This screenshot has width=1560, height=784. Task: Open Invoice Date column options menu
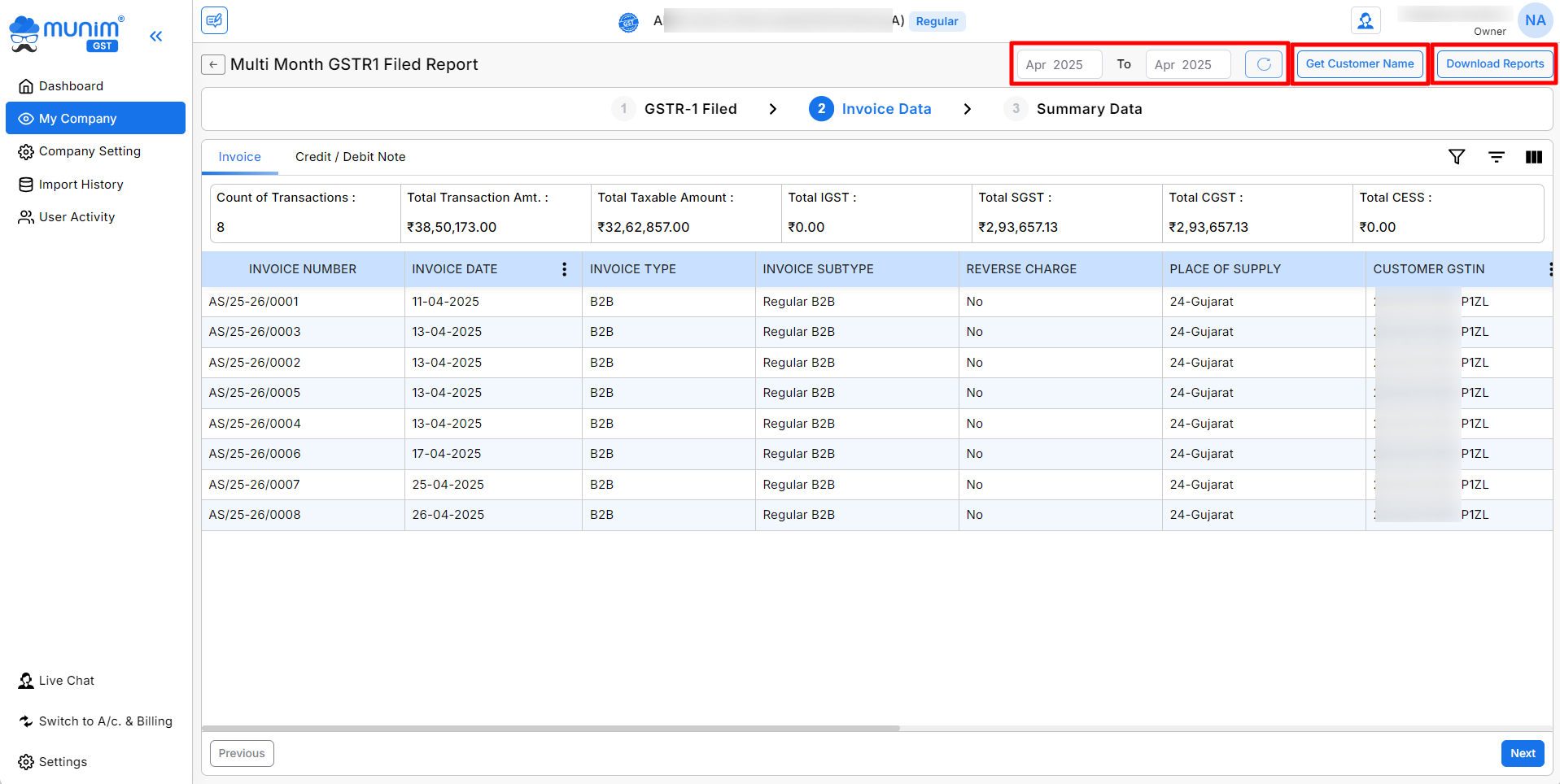(x=564, y=269)
